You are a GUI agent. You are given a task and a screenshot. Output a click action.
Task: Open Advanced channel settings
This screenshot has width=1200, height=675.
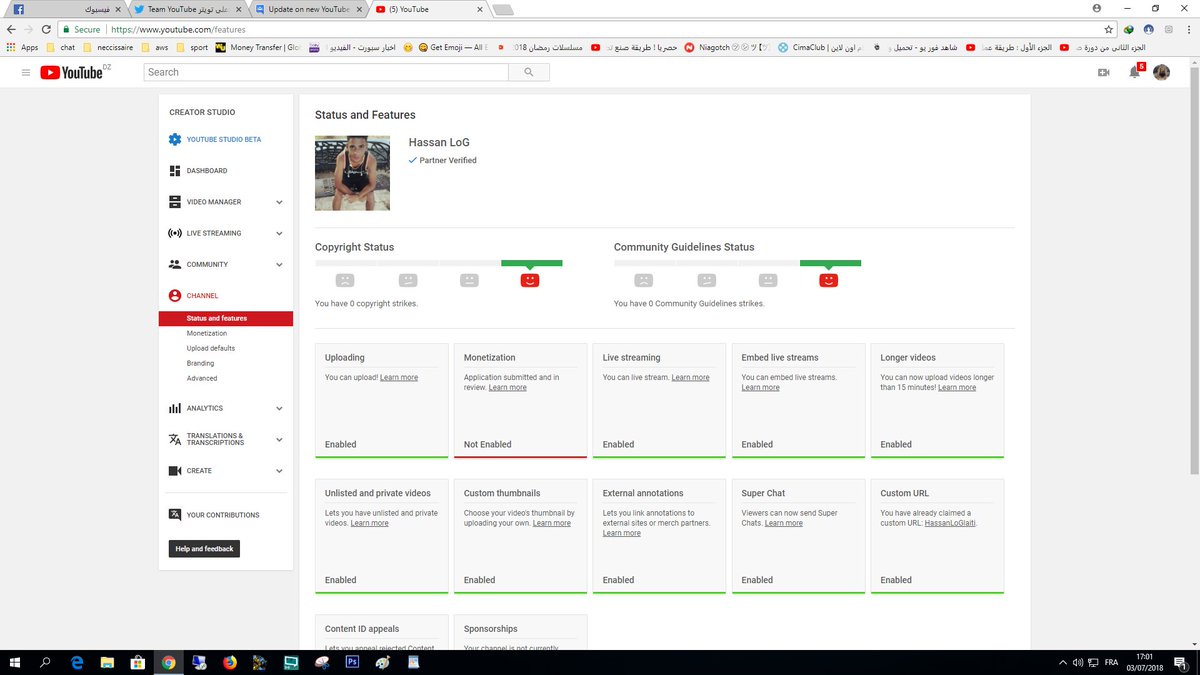coord(202,378)
